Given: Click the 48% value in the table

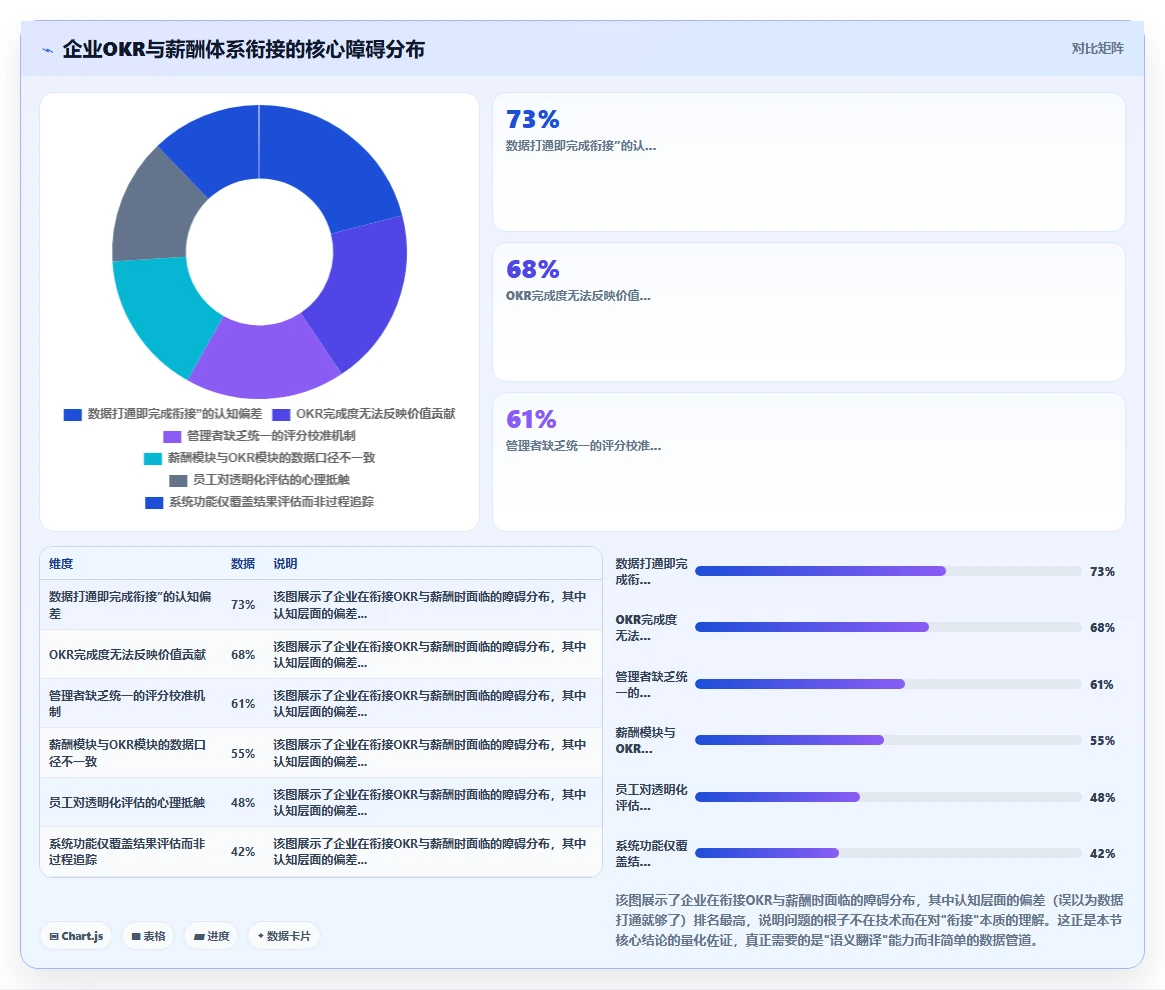Looking at the screenshot, I should [x=242, y=802].
